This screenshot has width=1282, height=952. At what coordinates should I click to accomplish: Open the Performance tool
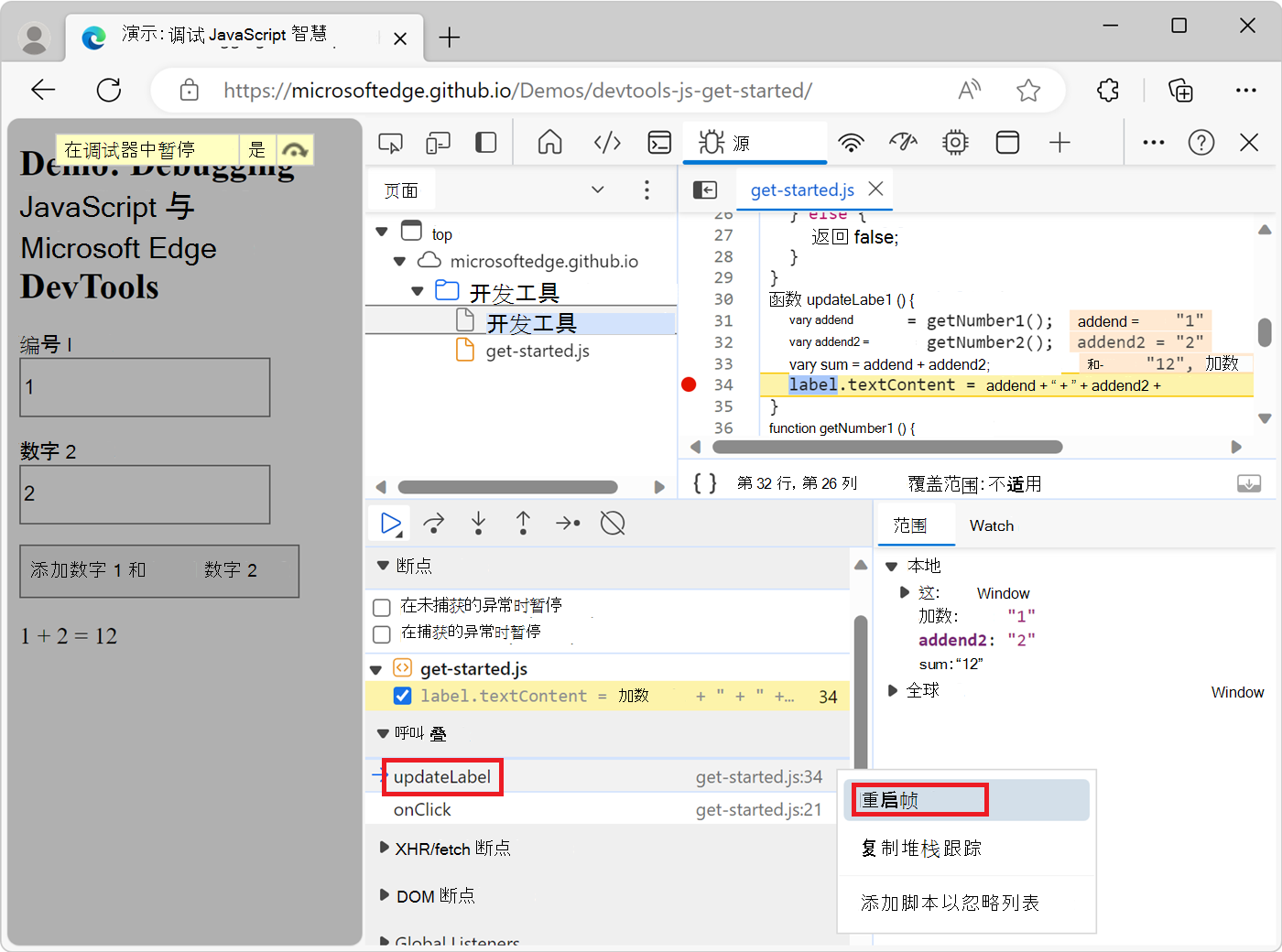tap(903, 143)
